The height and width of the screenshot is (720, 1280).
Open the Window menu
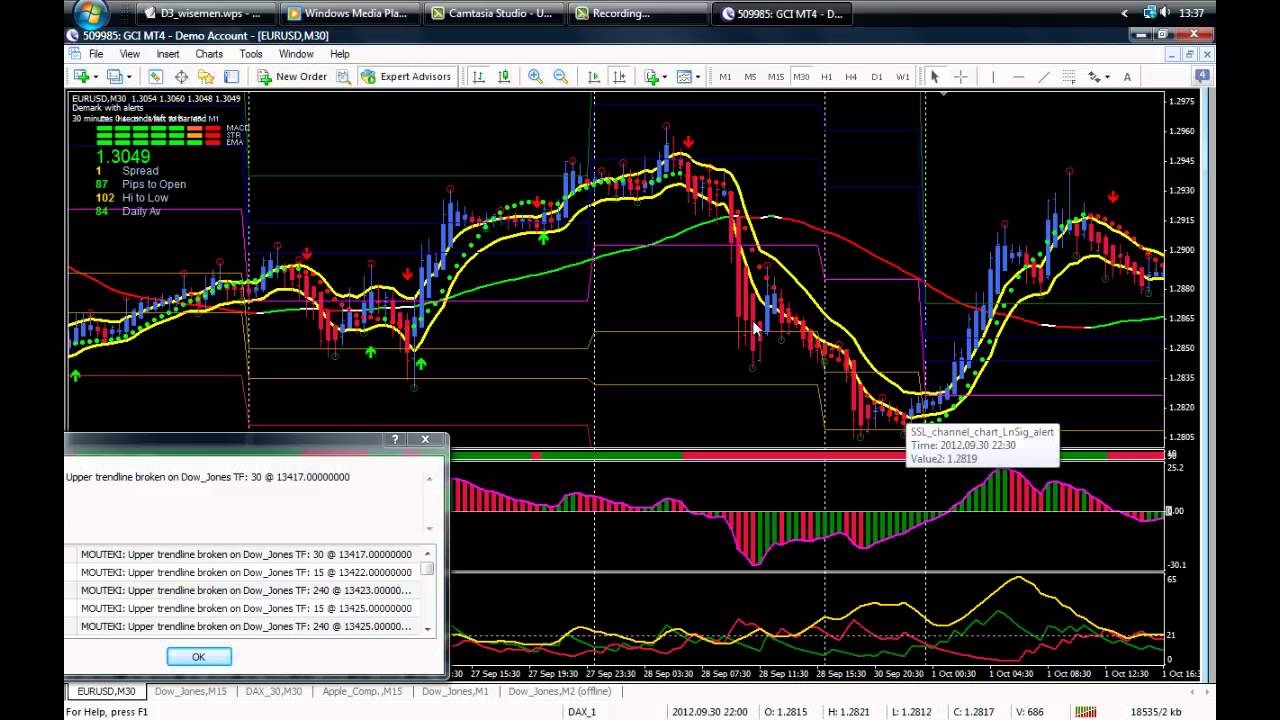(x=296, y=54)
